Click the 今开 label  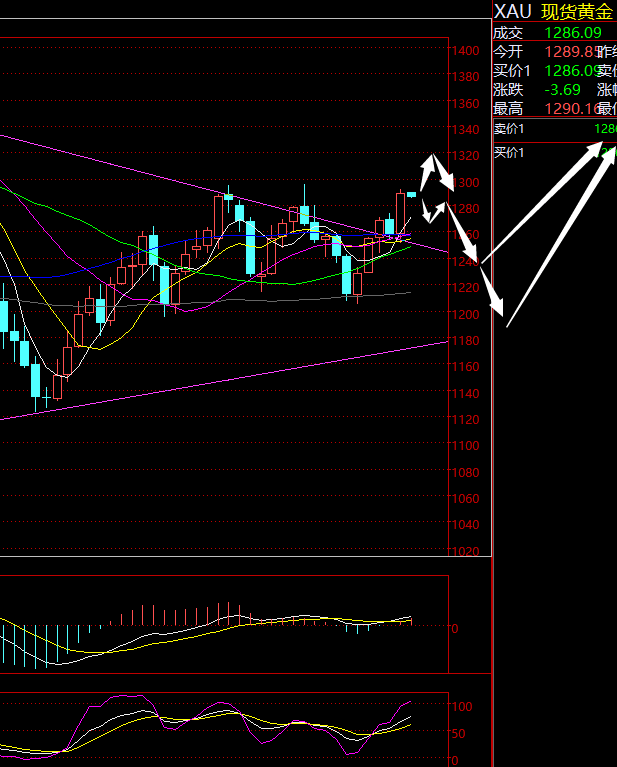click(x=508, y=52)
